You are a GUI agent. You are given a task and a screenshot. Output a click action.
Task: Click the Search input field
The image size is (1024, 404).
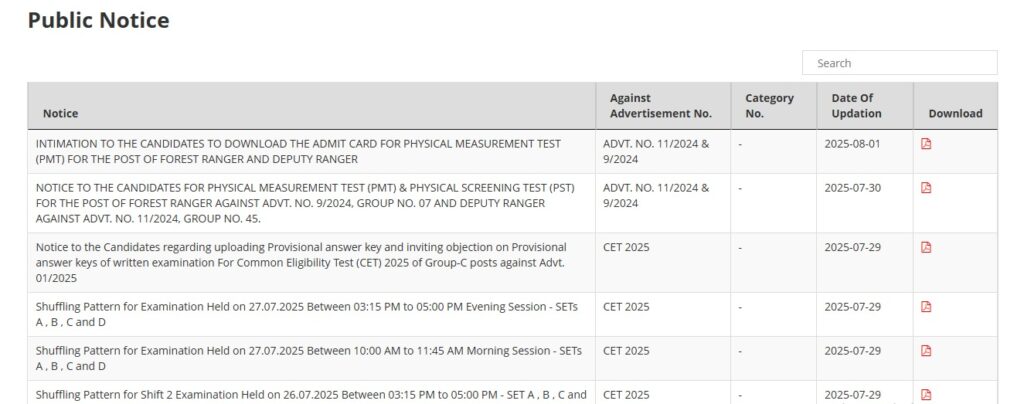(x=899, y=63)
